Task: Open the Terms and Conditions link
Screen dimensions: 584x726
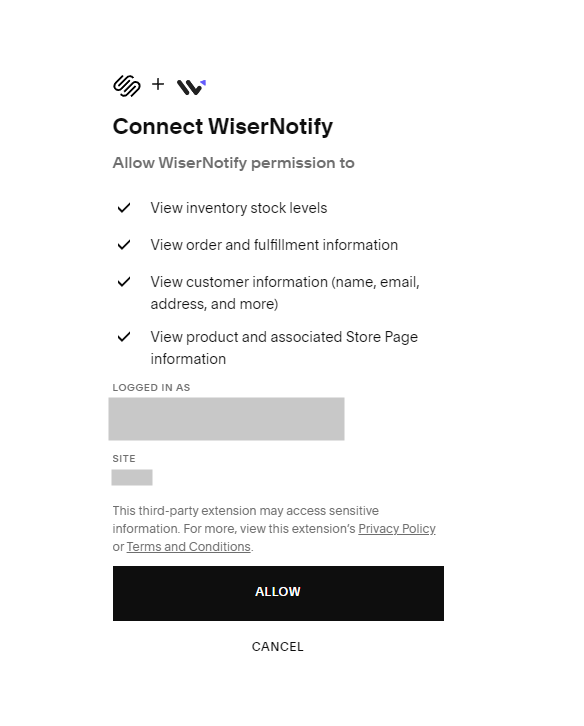Action: pyautogui.click(x=188, y=547)
